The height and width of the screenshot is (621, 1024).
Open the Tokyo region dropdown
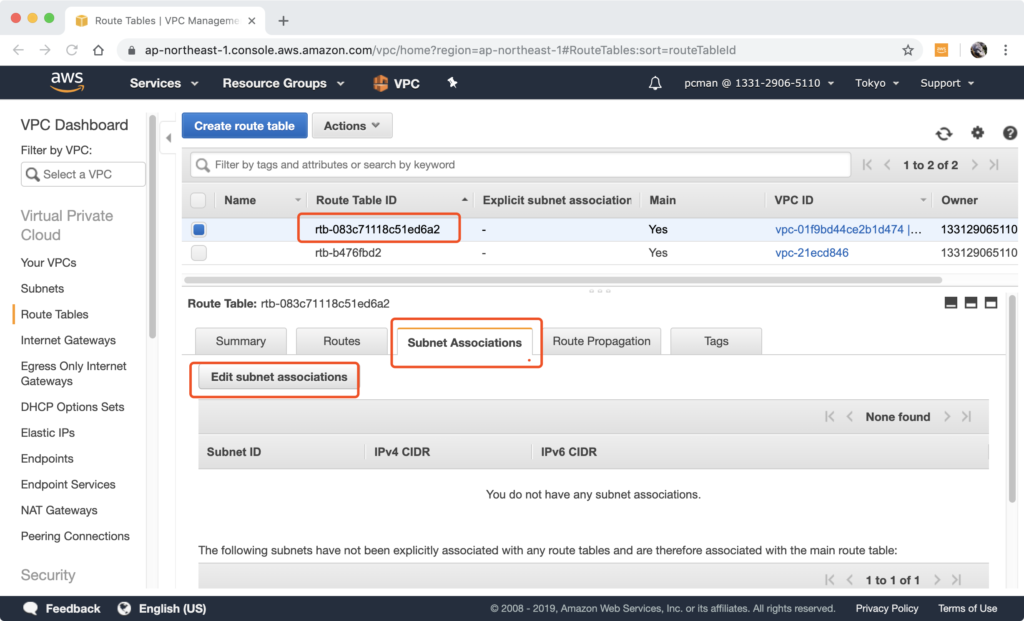(877, 83)
